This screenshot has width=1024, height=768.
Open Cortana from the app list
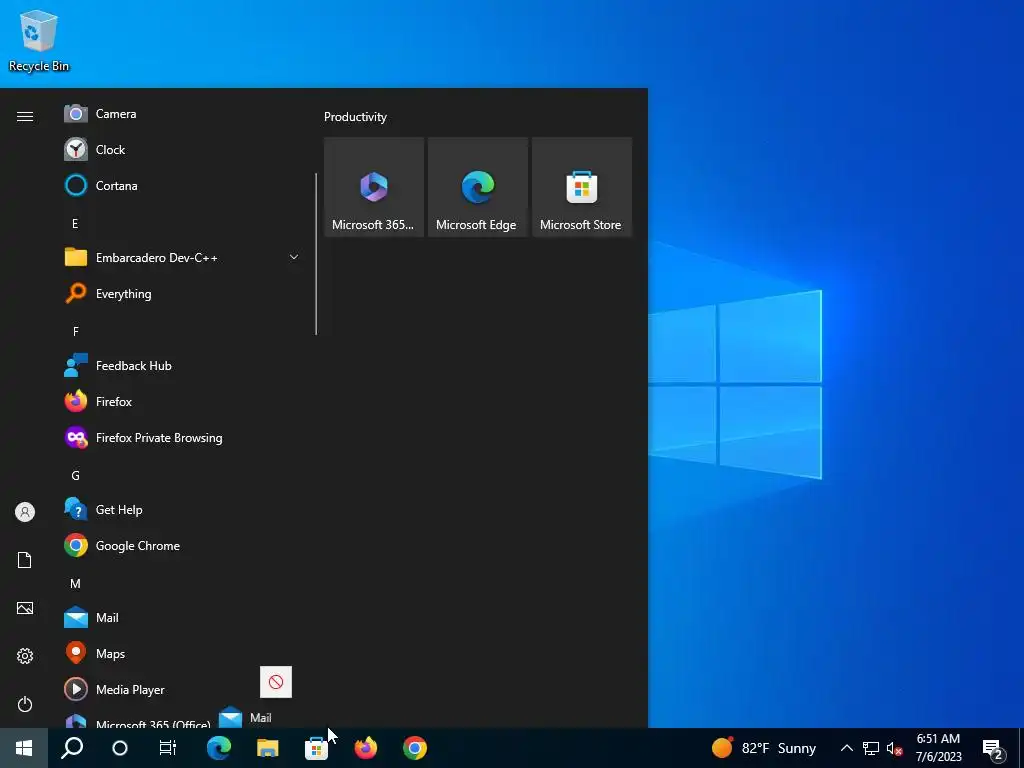point(182,185)
